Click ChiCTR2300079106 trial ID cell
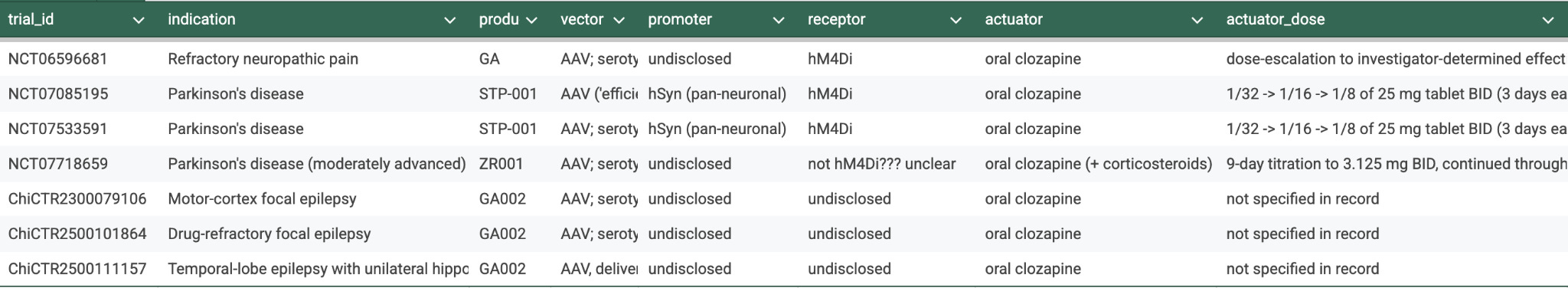The height and width of the screenshot is (288, 1568). [x=78, y=199]
